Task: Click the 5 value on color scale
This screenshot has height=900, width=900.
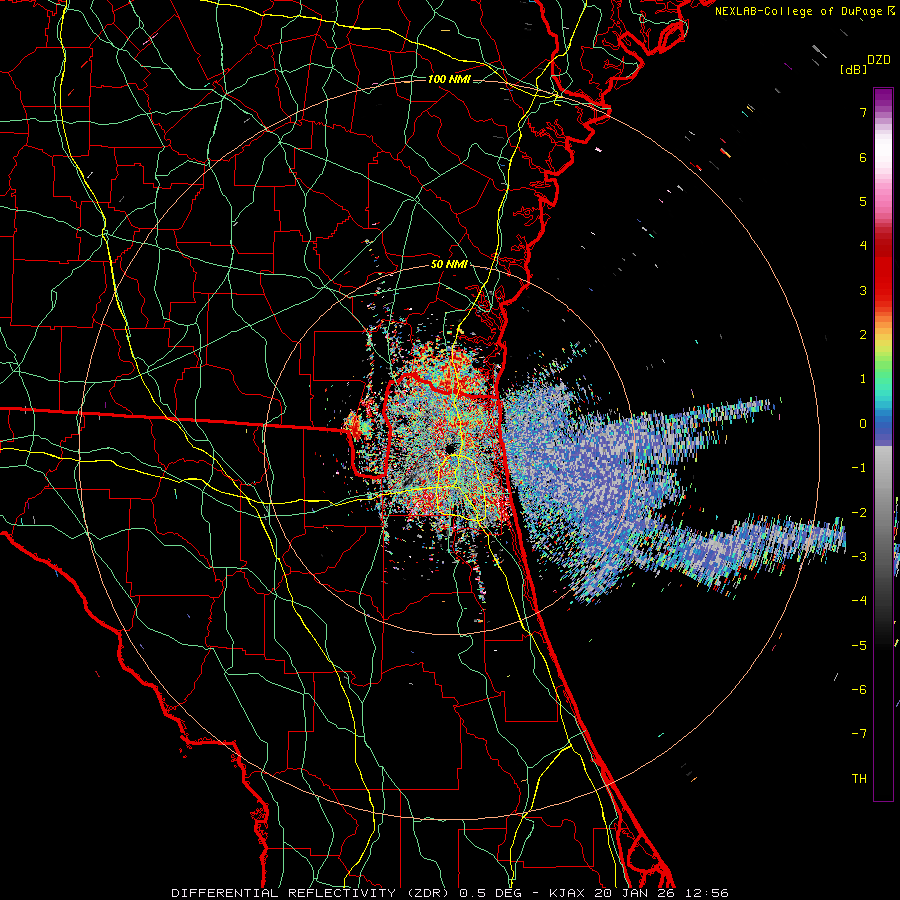Action: click(863, 201)
